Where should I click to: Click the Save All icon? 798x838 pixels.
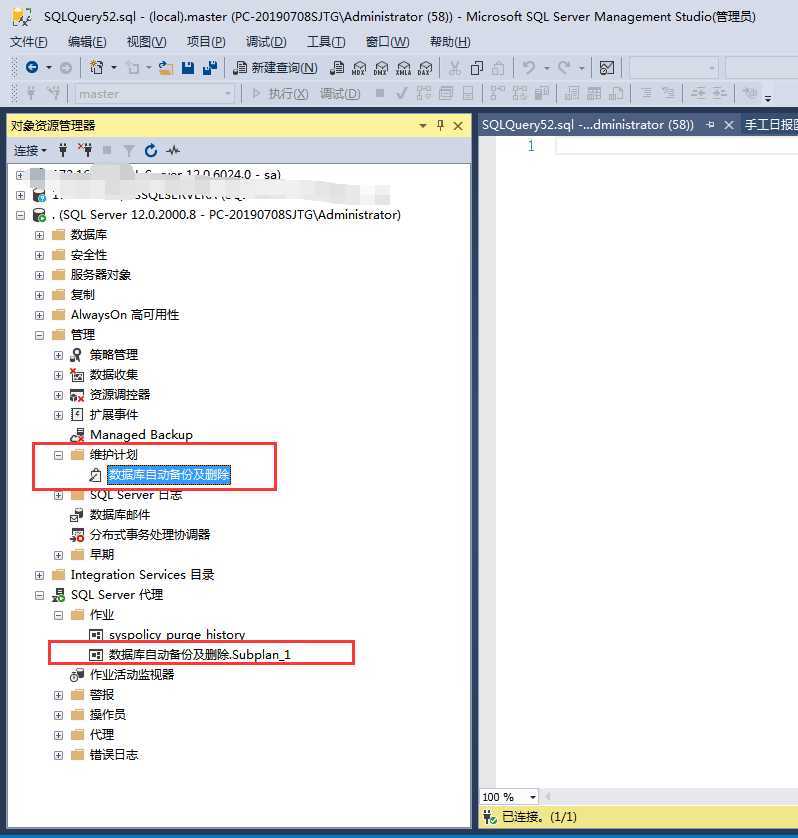[210, 68]
